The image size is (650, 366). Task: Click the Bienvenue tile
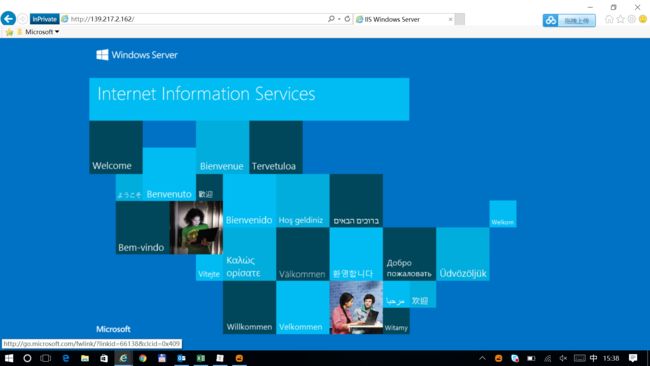tap(223, 147)
